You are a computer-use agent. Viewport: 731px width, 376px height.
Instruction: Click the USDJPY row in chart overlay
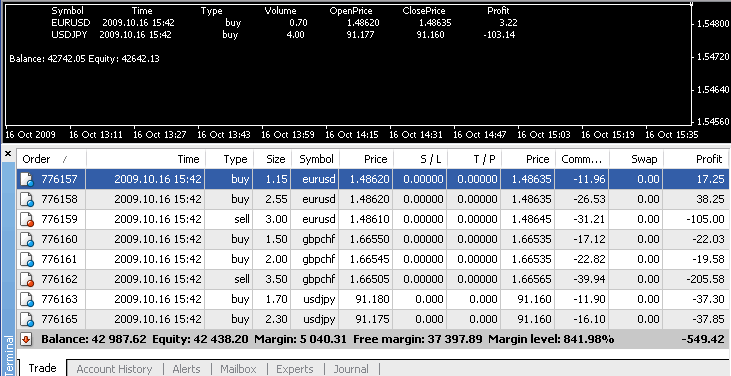(x=283, y=35)
